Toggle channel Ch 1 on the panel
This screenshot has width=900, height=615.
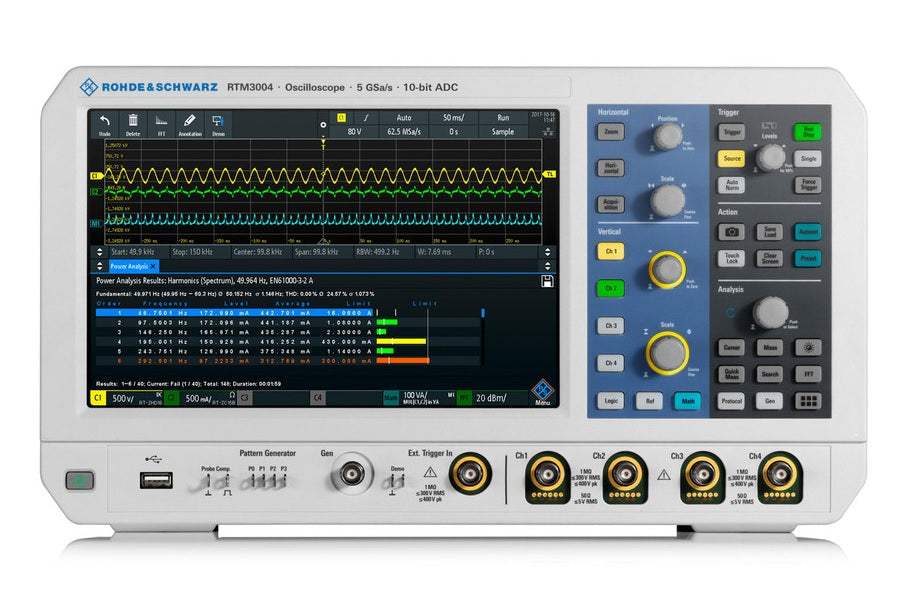tap(611, 251)
